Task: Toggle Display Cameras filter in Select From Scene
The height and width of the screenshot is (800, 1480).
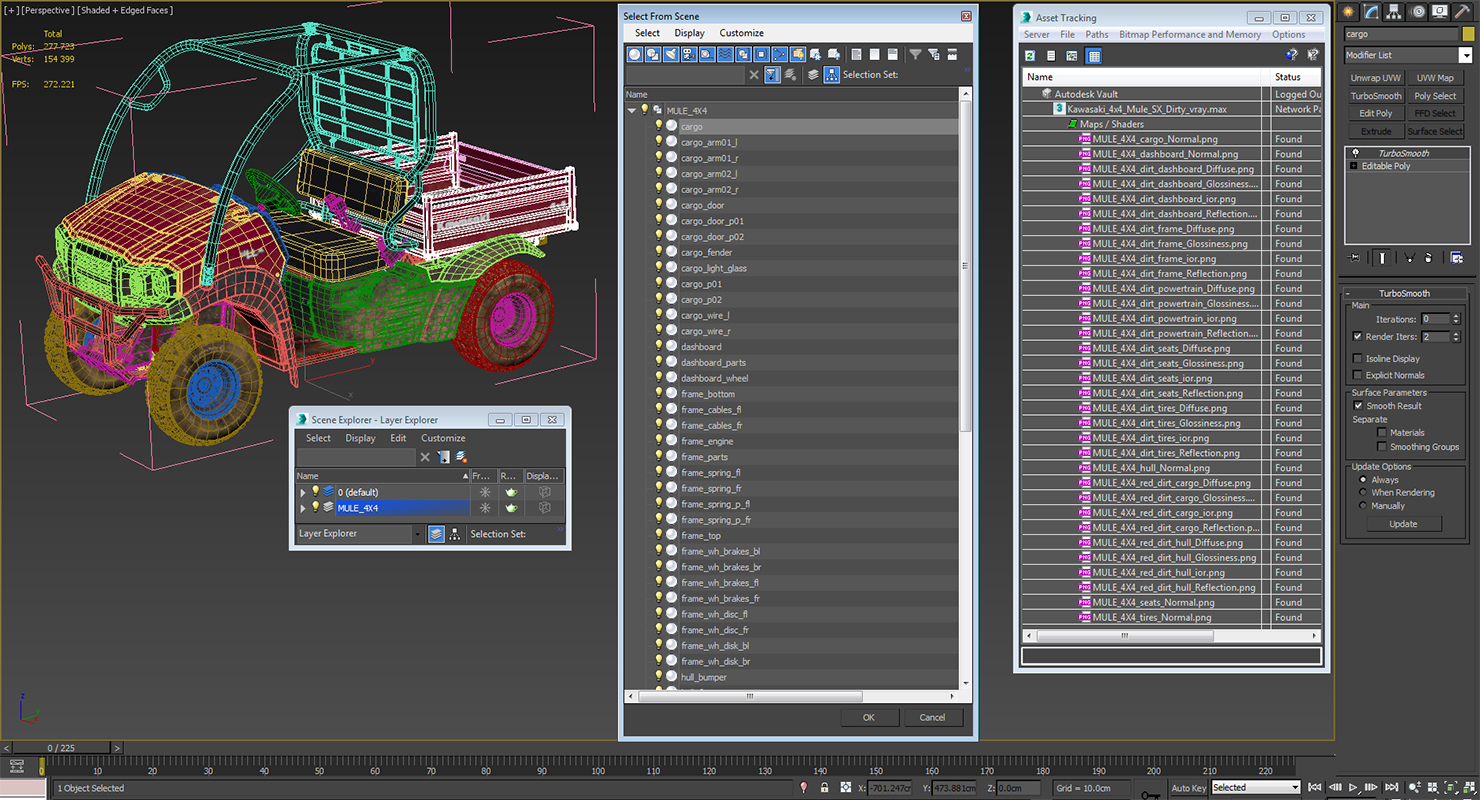Action: point(689,54)
